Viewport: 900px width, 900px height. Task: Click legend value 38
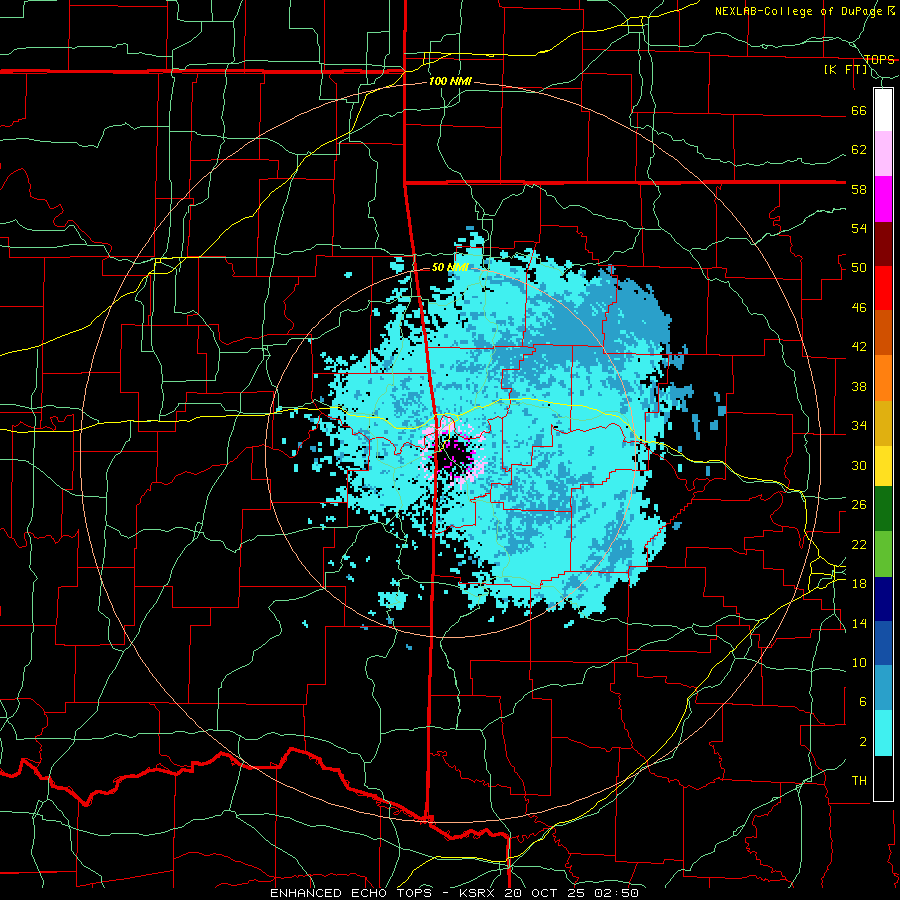[859, 386]
